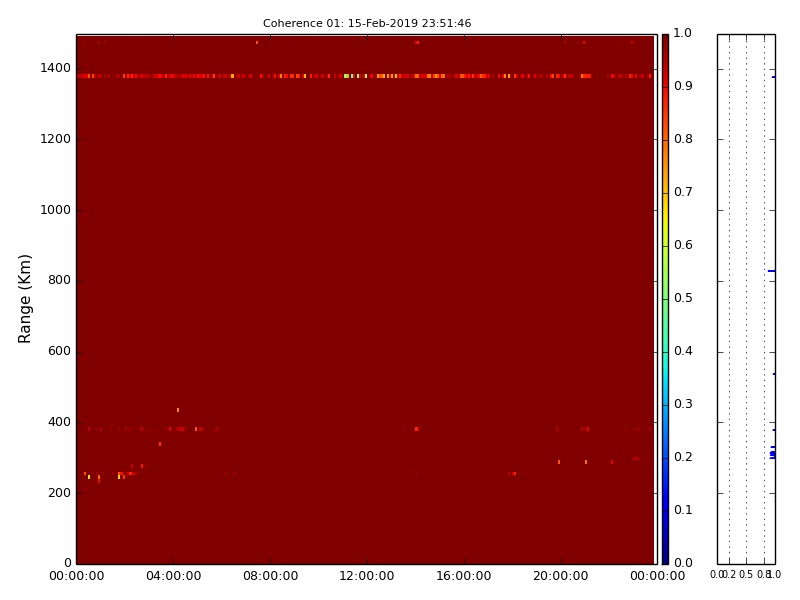Viewport: 800px width, 600px height.
Task: Click the 16:00:00 time axis label
Action: [464, 576]
